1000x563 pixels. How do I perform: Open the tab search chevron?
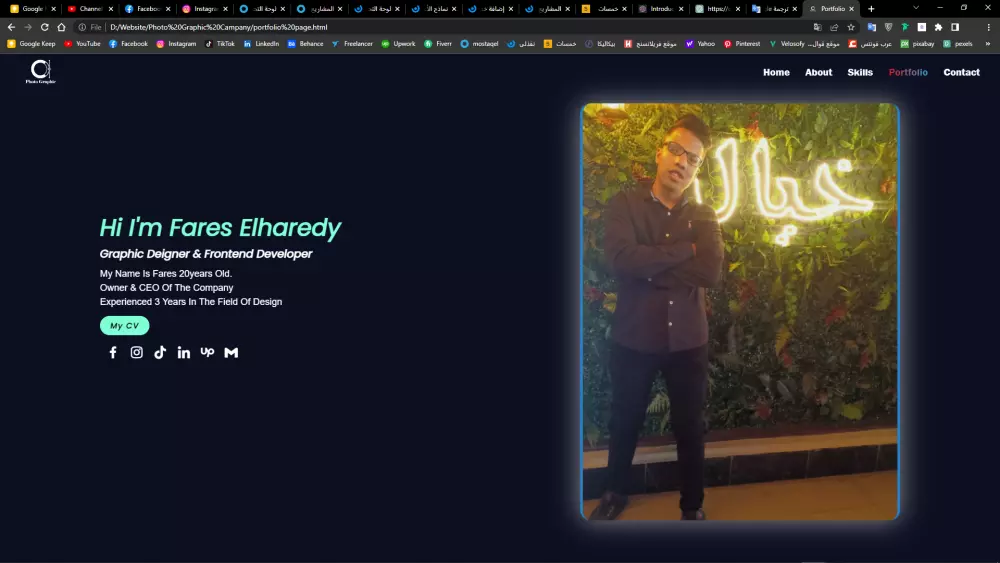point(916,8)
